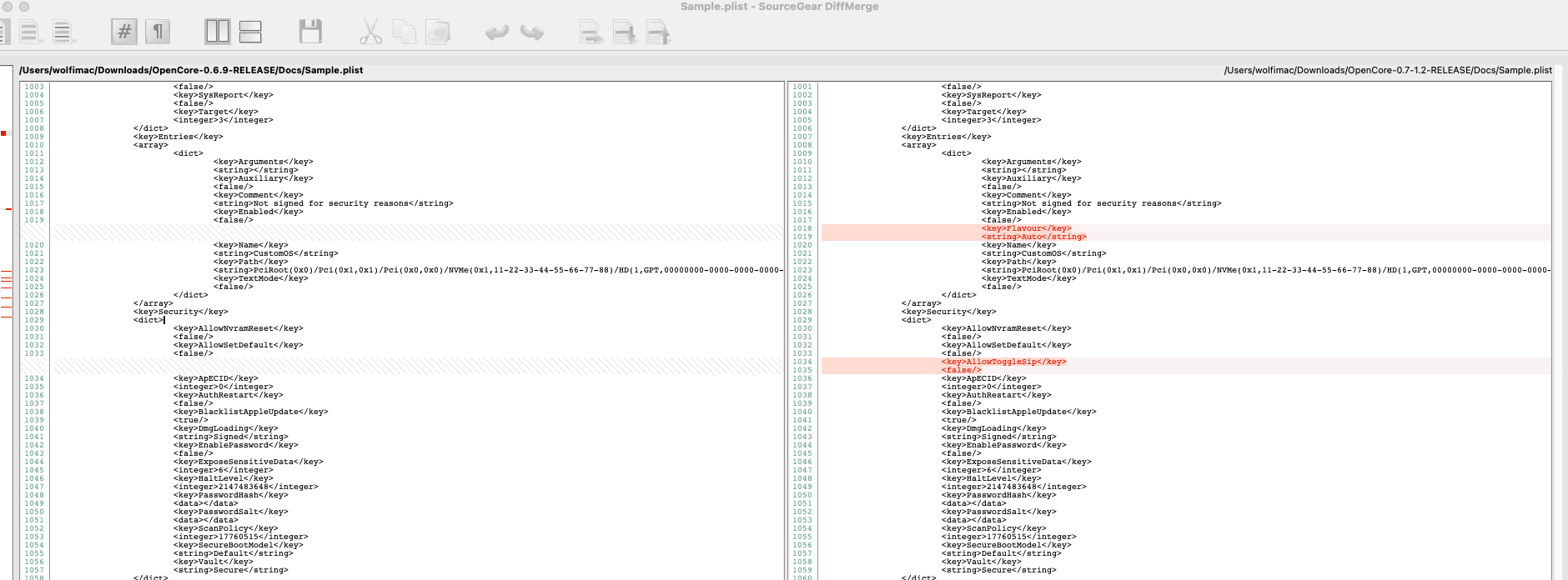Apply change from other pane icon
The image size is (1568, 580).
(x=591, y=32)
